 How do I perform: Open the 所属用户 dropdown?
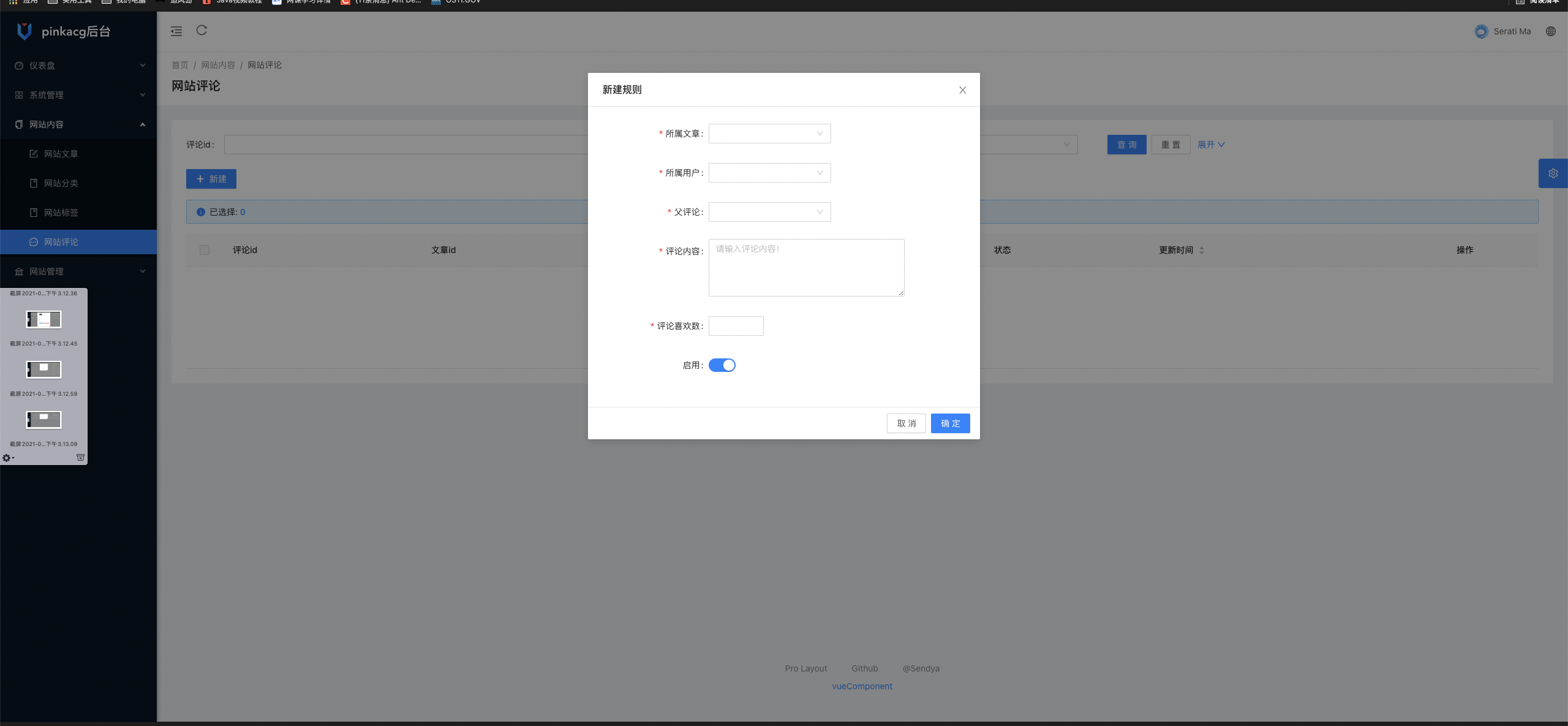click(x=769, y=173)
